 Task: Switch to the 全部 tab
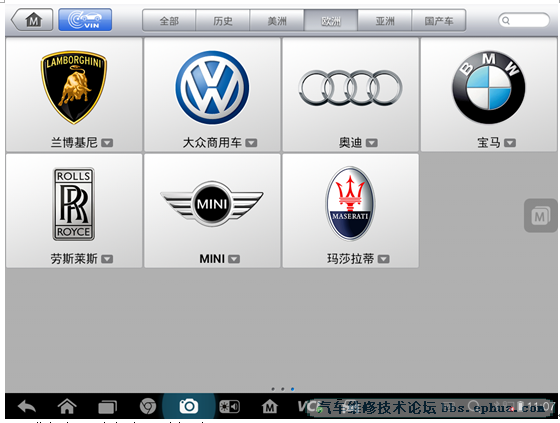(169, 21)
